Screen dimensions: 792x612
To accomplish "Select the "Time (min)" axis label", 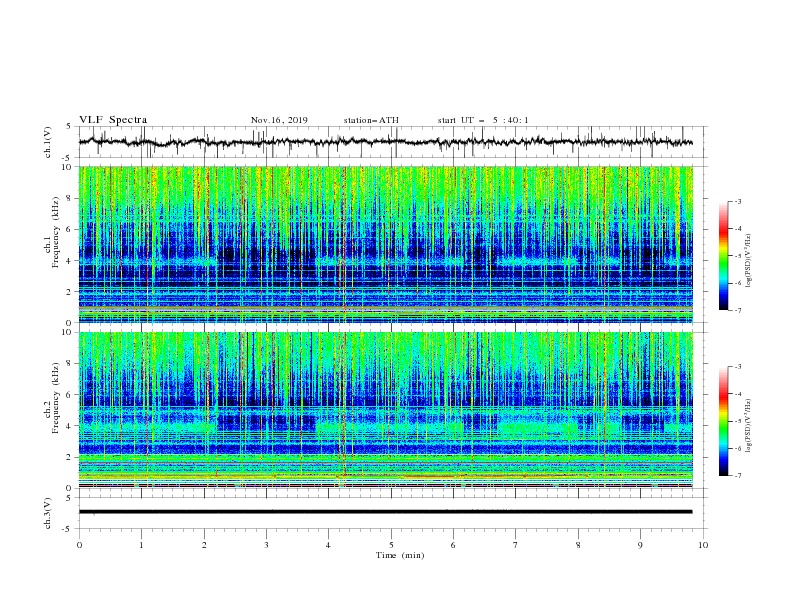I will (400, 555).
